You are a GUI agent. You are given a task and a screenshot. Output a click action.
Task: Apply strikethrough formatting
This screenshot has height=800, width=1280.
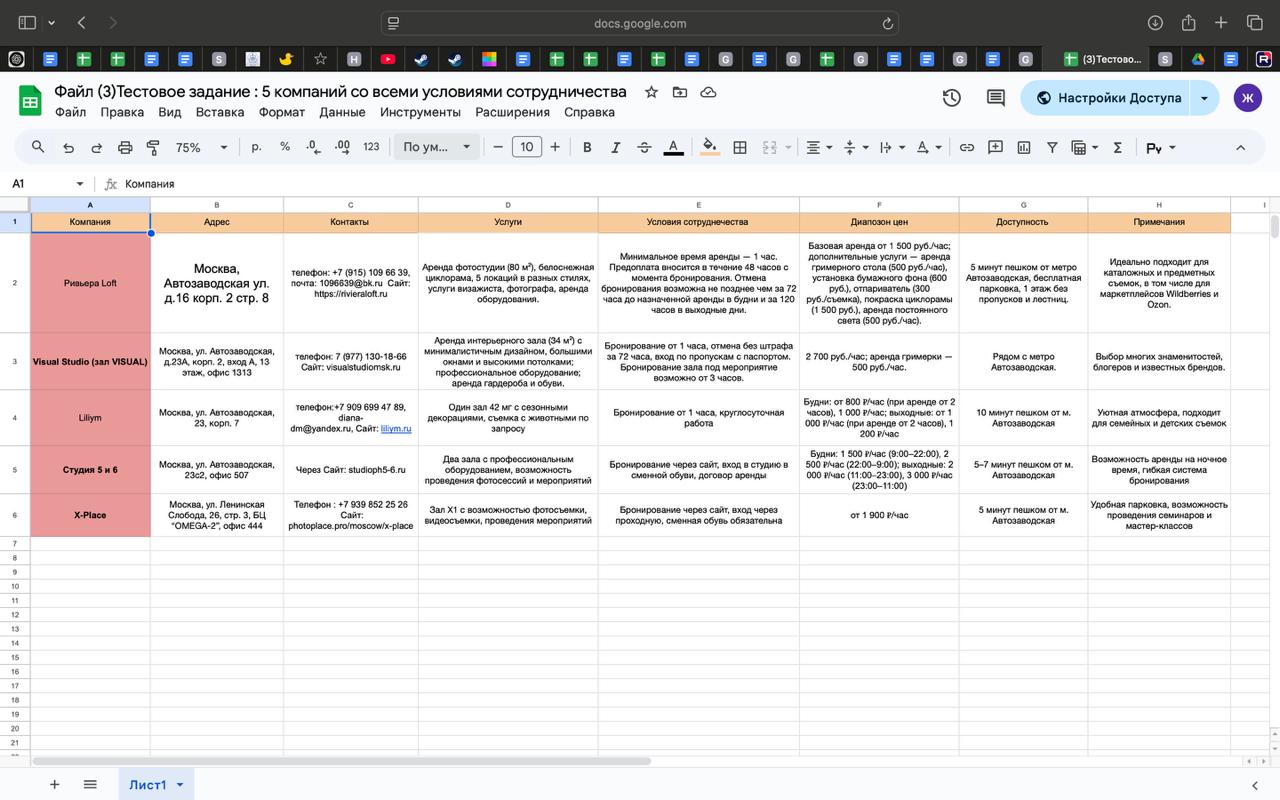pyautogui.click(x=644, y=147)
